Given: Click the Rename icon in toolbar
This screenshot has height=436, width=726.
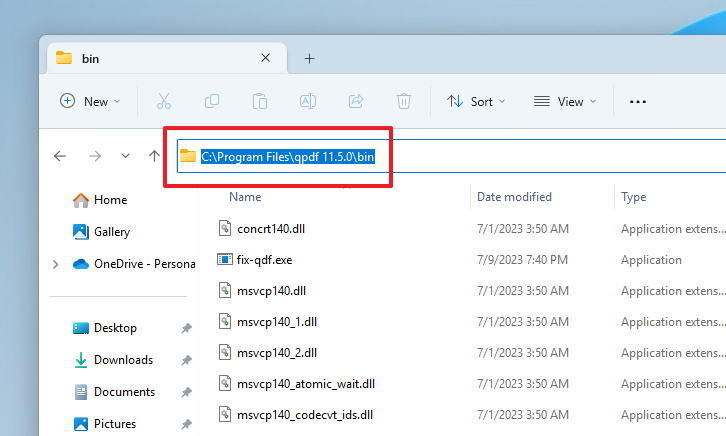Looking at the screenshot, I should [x=308, y=101].
